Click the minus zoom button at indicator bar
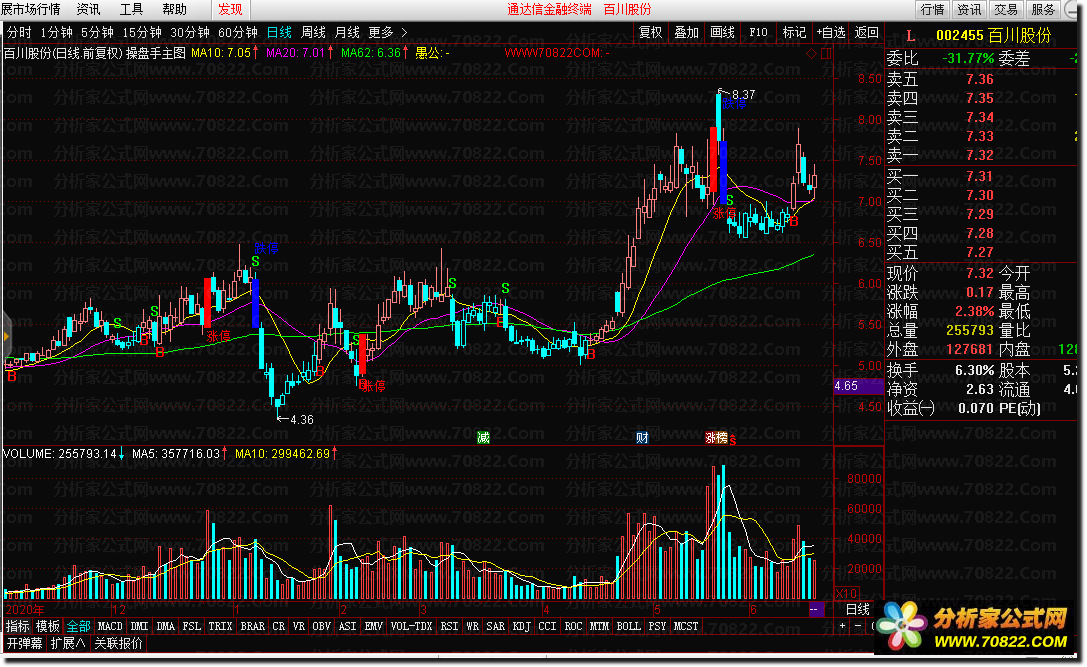This screenshot has width=1087, height=667. pyautogui.click(x=858, y=626)
